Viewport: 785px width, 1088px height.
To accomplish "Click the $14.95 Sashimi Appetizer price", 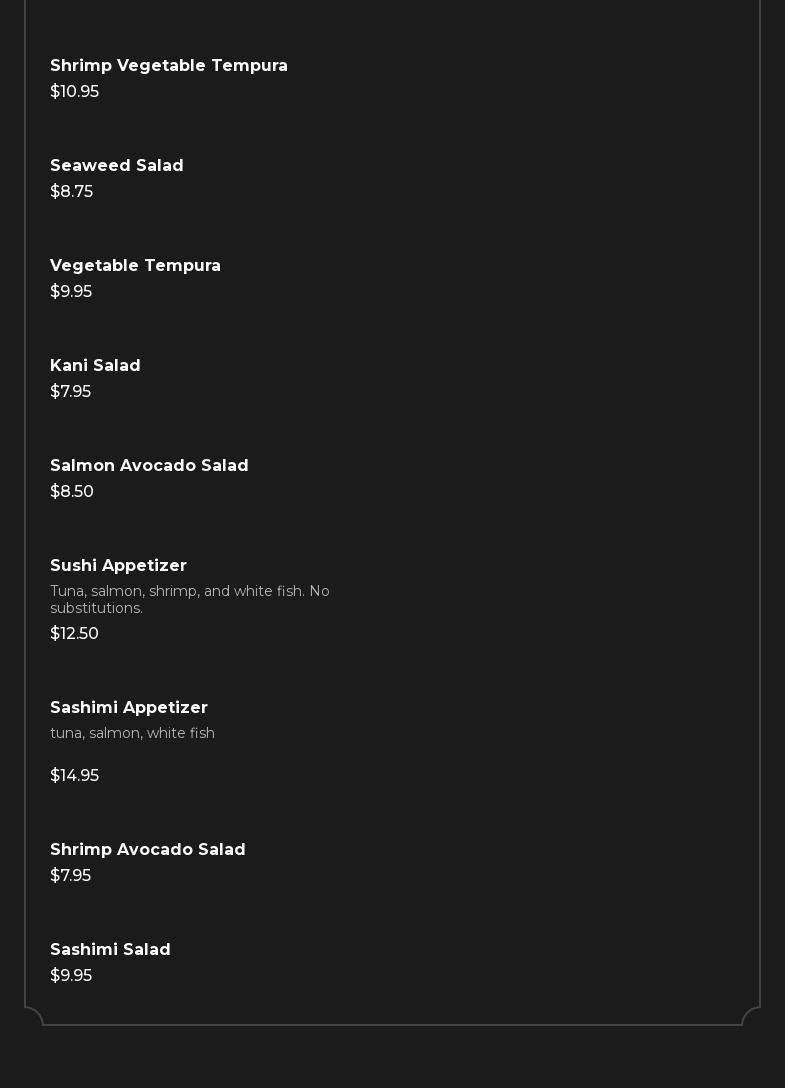I will coord(74,776).
